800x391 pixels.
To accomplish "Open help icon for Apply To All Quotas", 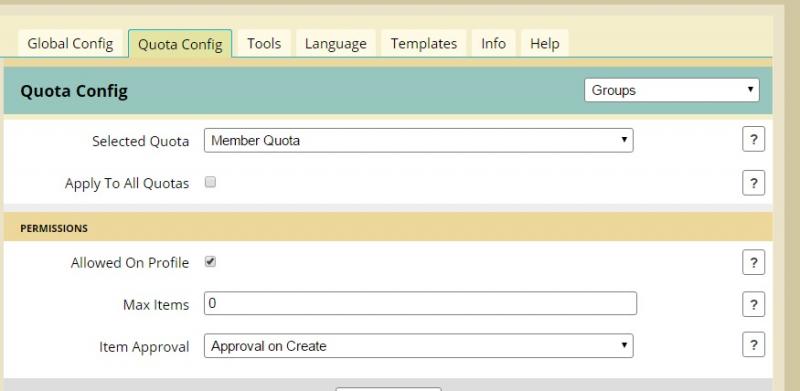I will (x=753, y=183).
